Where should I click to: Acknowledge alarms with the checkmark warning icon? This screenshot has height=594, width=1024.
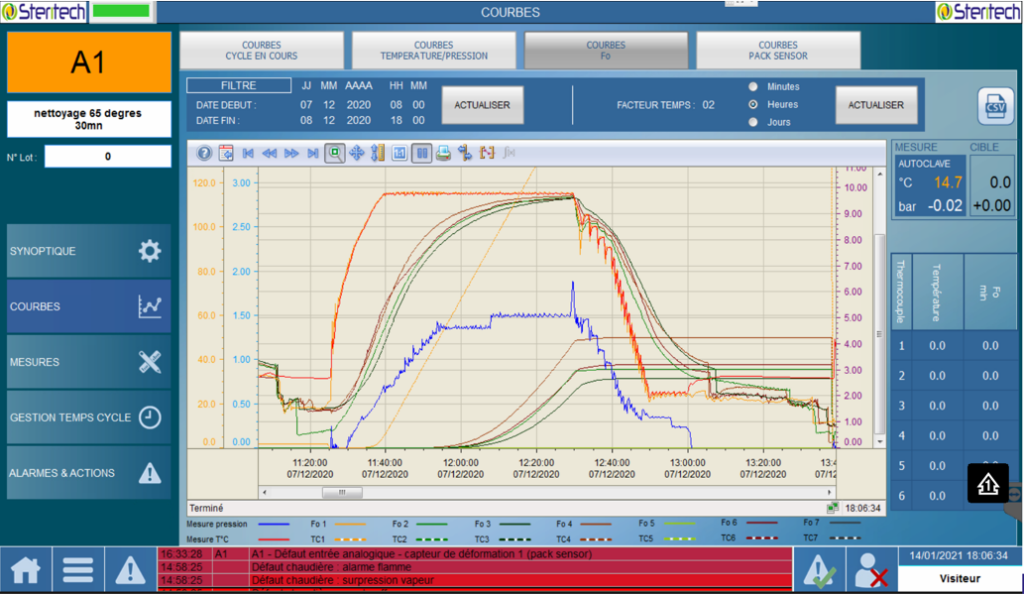[x=820, y=570]
